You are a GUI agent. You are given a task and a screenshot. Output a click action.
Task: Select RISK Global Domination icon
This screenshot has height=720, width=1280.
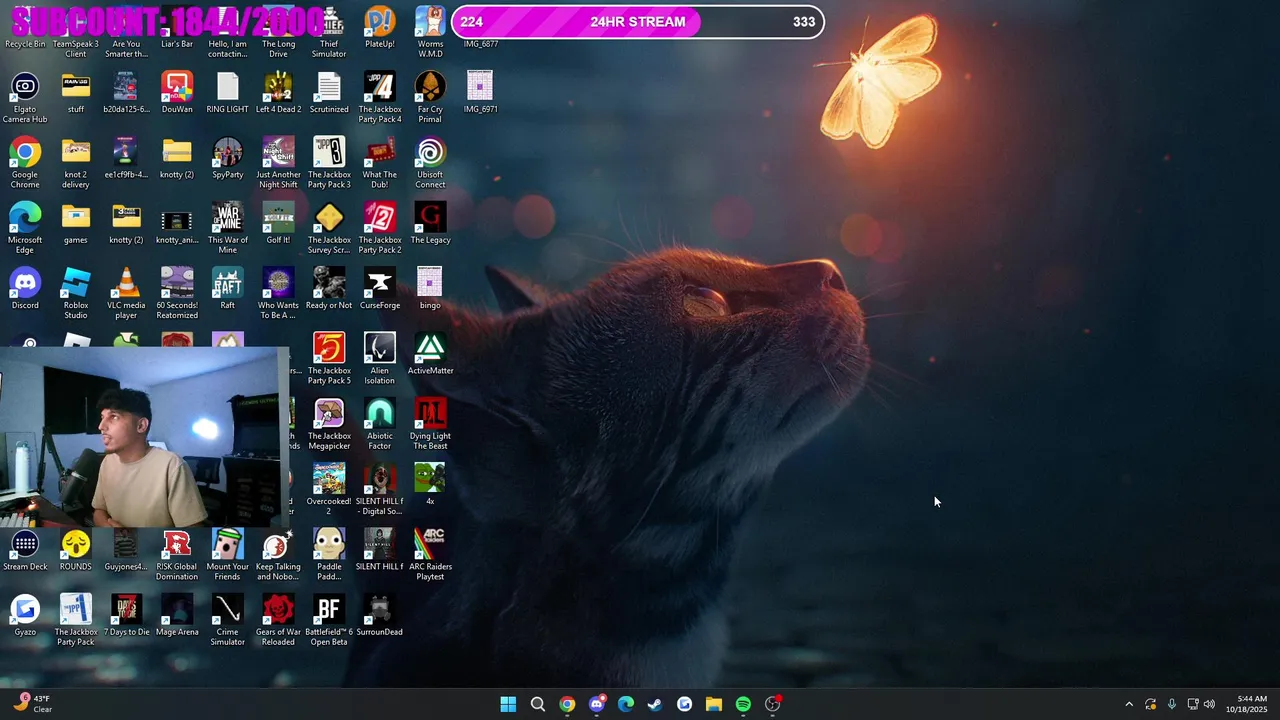click(177, 554)
